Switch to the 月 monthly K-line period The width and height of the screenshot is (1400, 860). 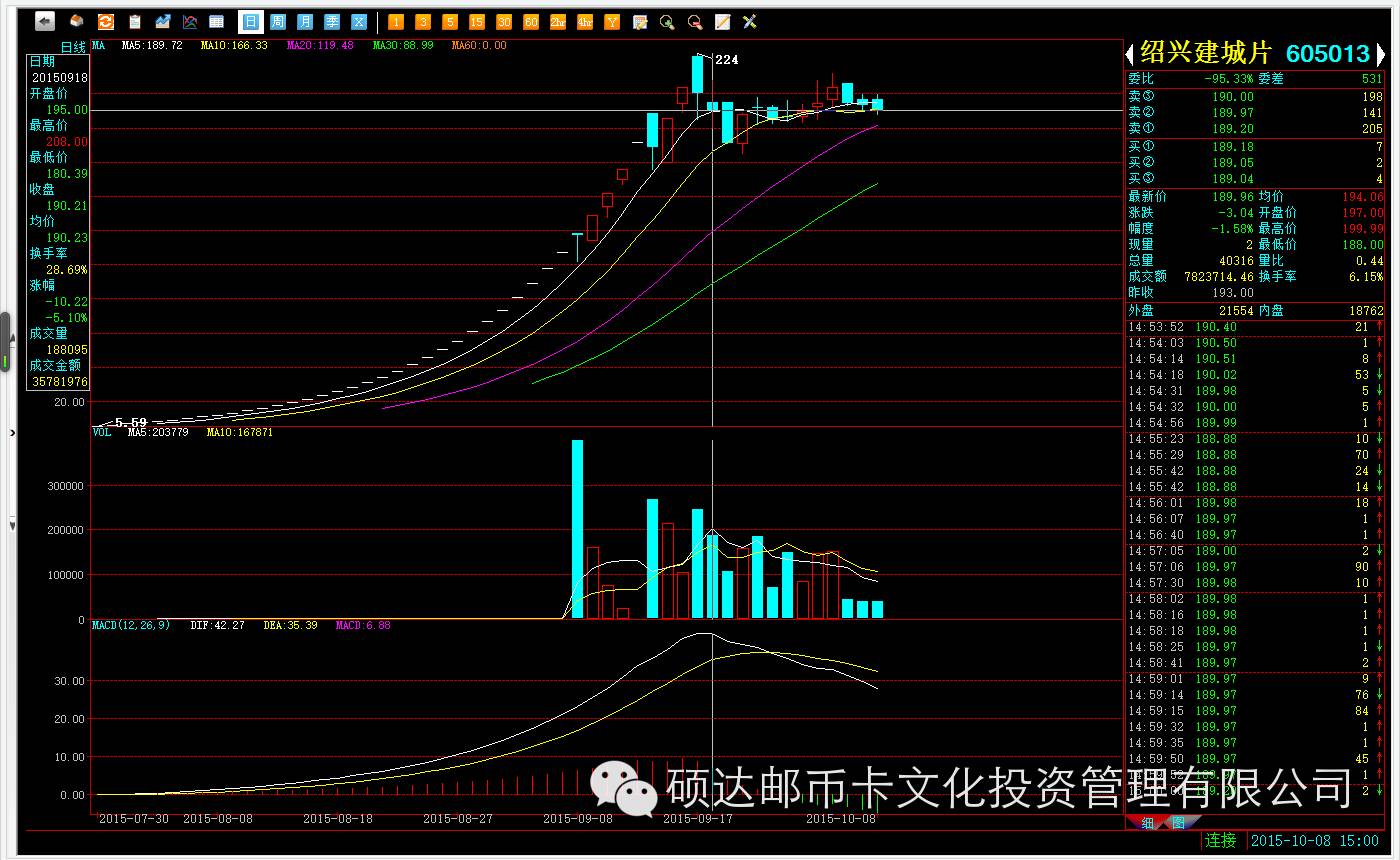[305, 21]
